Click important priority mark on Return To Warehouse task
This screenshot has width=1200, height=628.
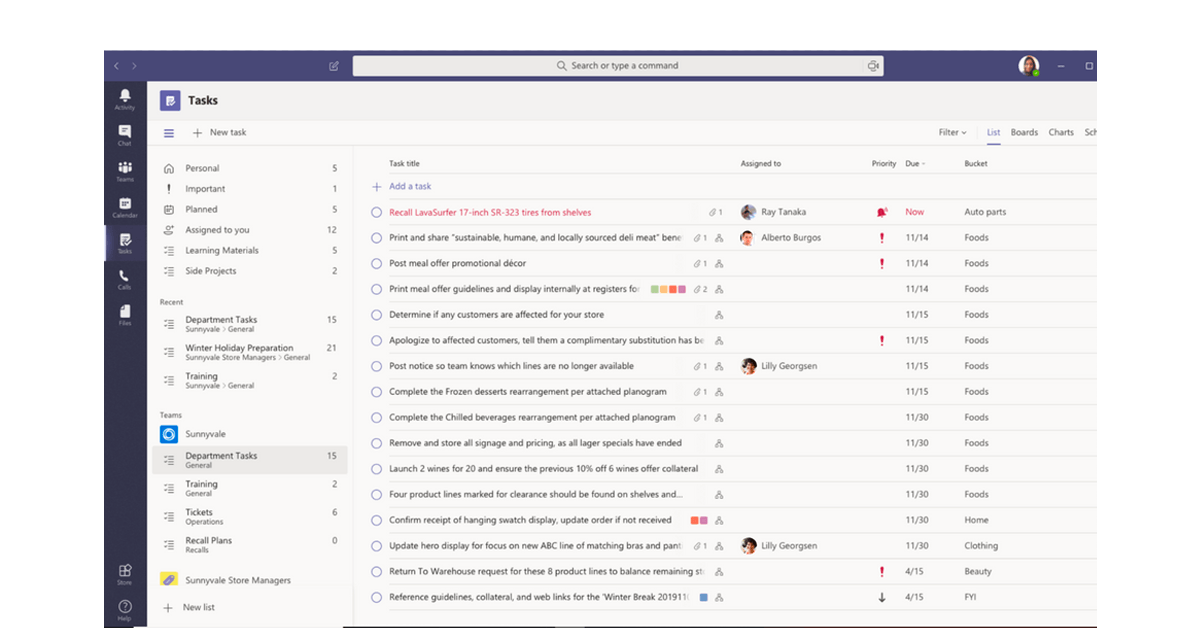click(882, 571)
